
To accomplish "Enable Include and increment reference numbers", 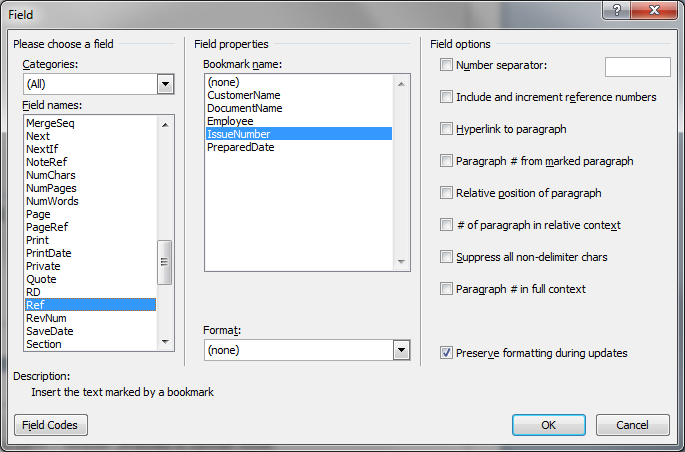I will [446, 97].
